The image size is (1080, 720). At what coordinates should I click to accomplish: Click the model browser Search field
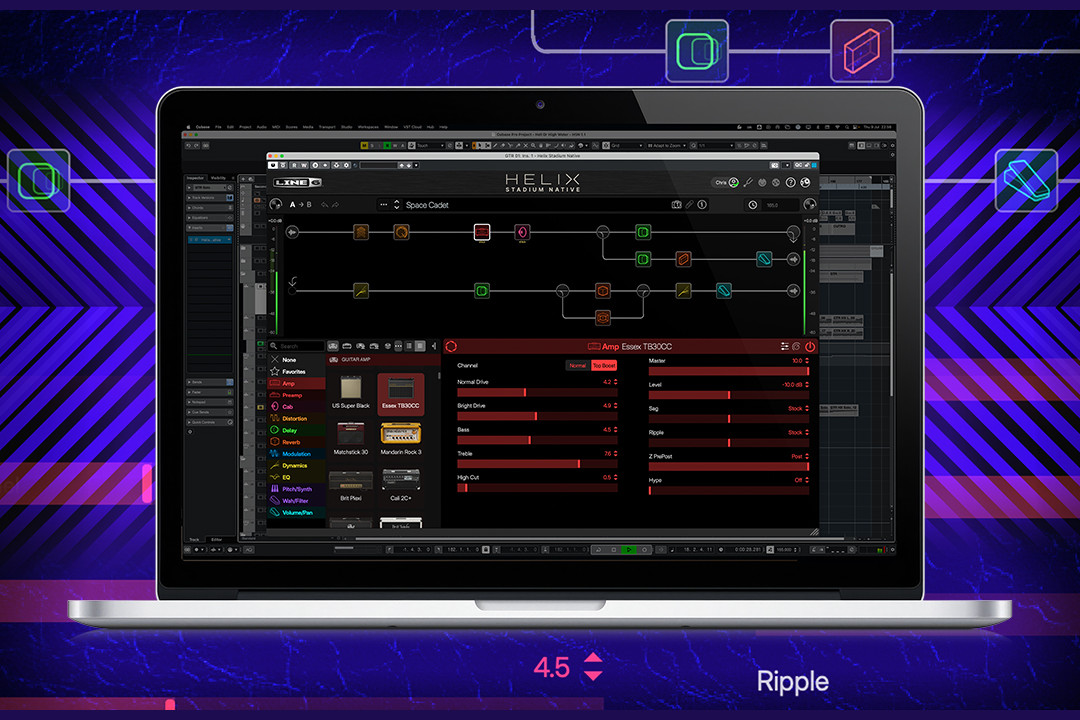296,346
